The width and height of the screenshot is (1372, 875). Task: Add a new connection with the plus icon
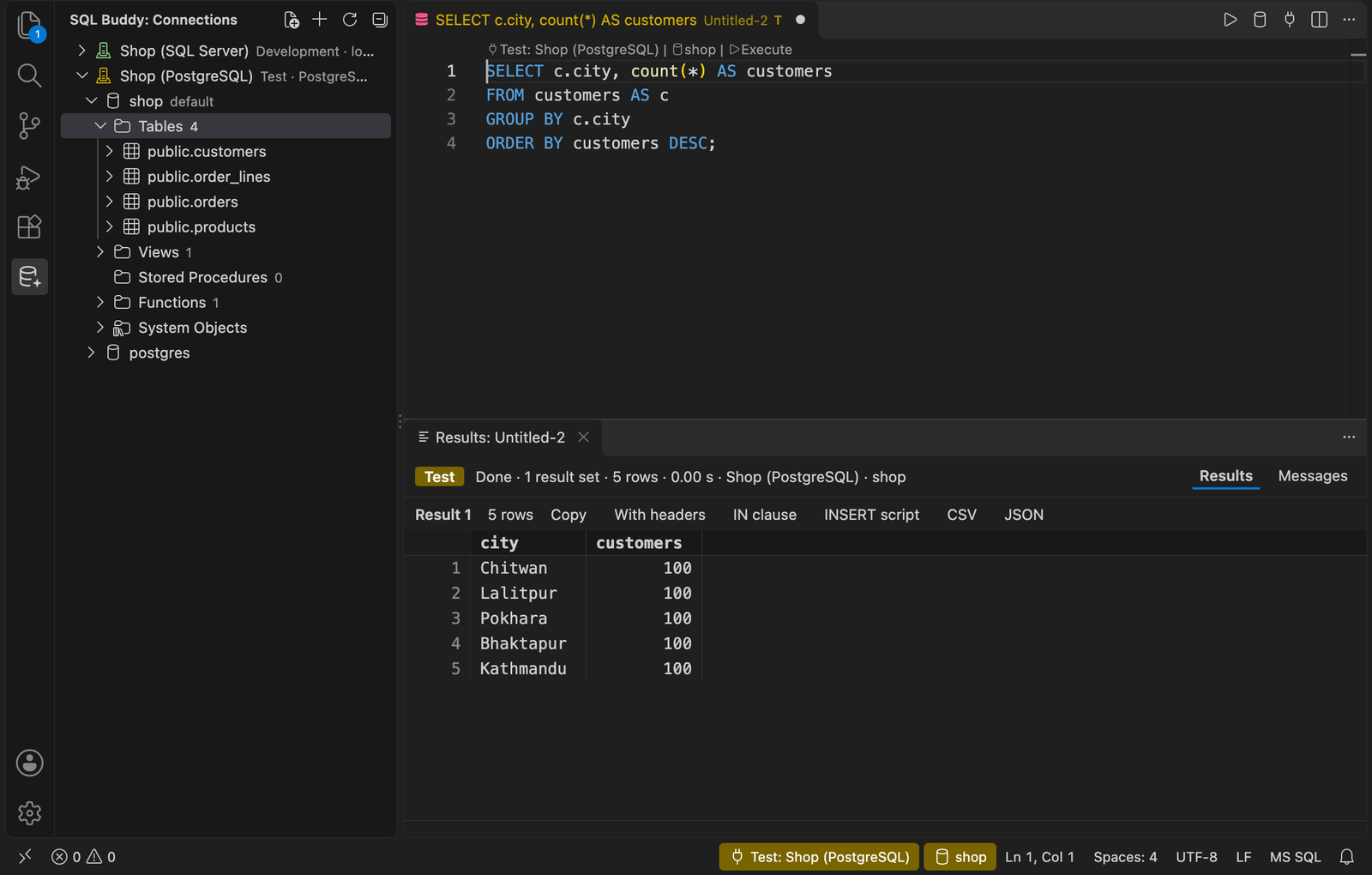coord(320,19)
